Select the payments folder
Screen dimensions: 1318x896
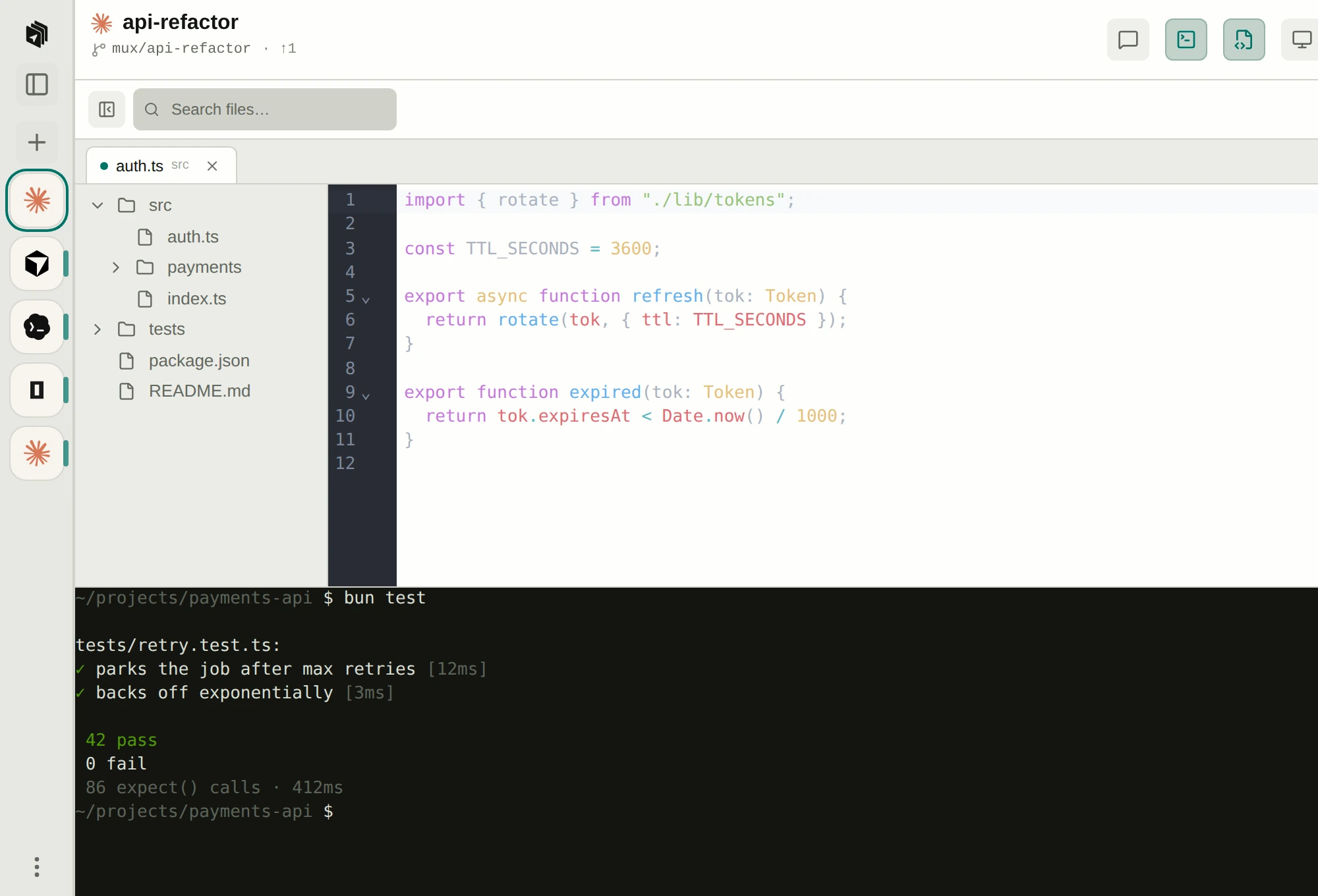click(202, 267)
